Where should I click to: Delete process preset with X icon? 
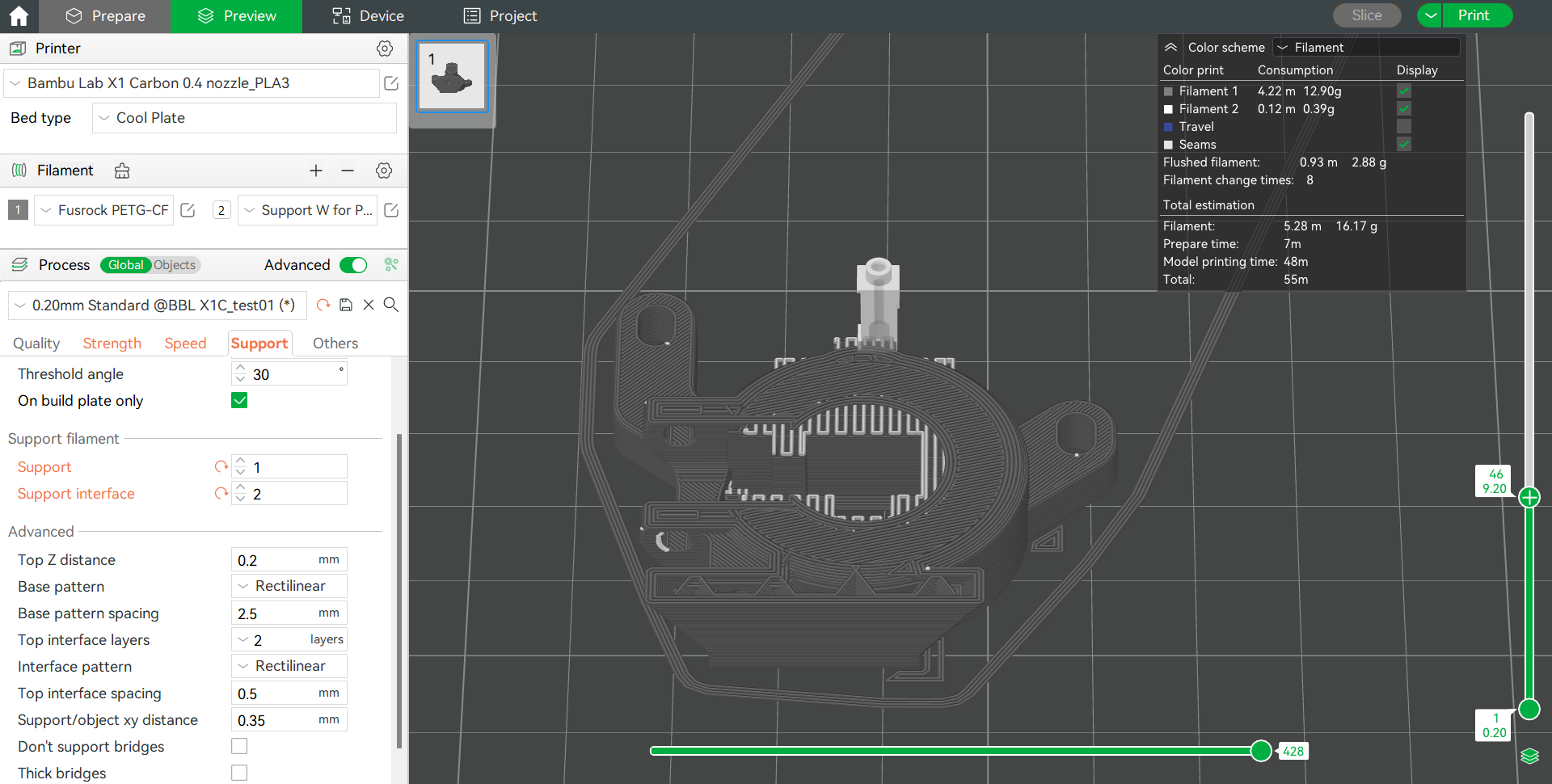coord(369,305)
